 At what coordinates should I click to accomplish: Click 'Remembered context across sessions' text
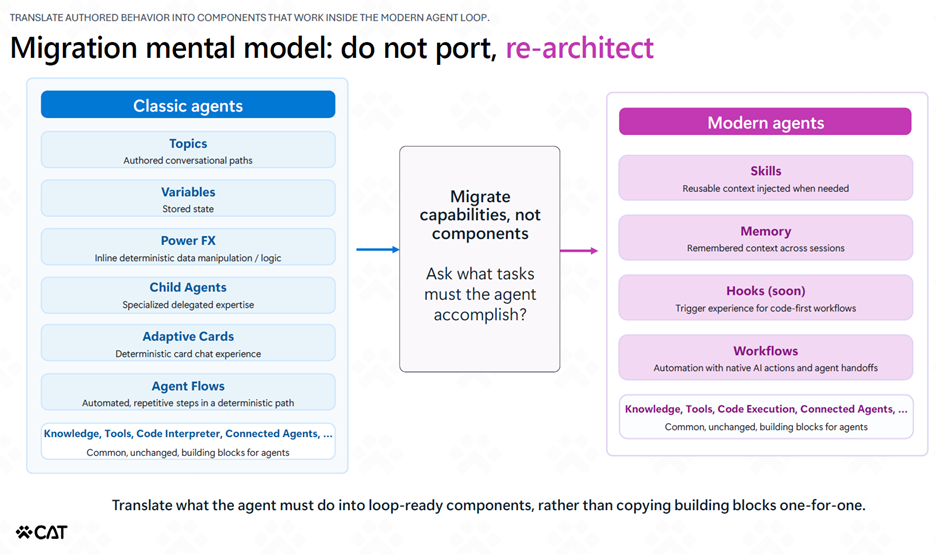765,248
